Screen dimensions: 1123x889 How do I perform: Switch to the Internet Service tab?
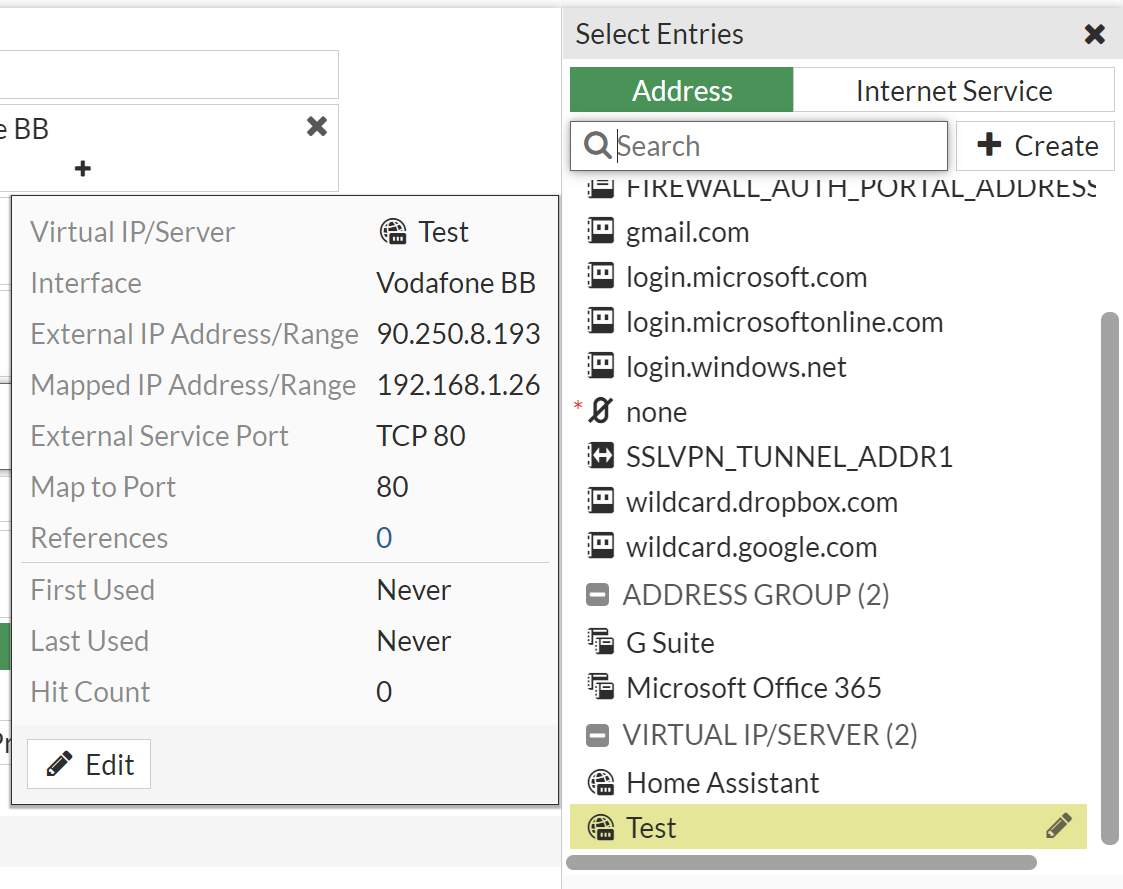point(953,90)
